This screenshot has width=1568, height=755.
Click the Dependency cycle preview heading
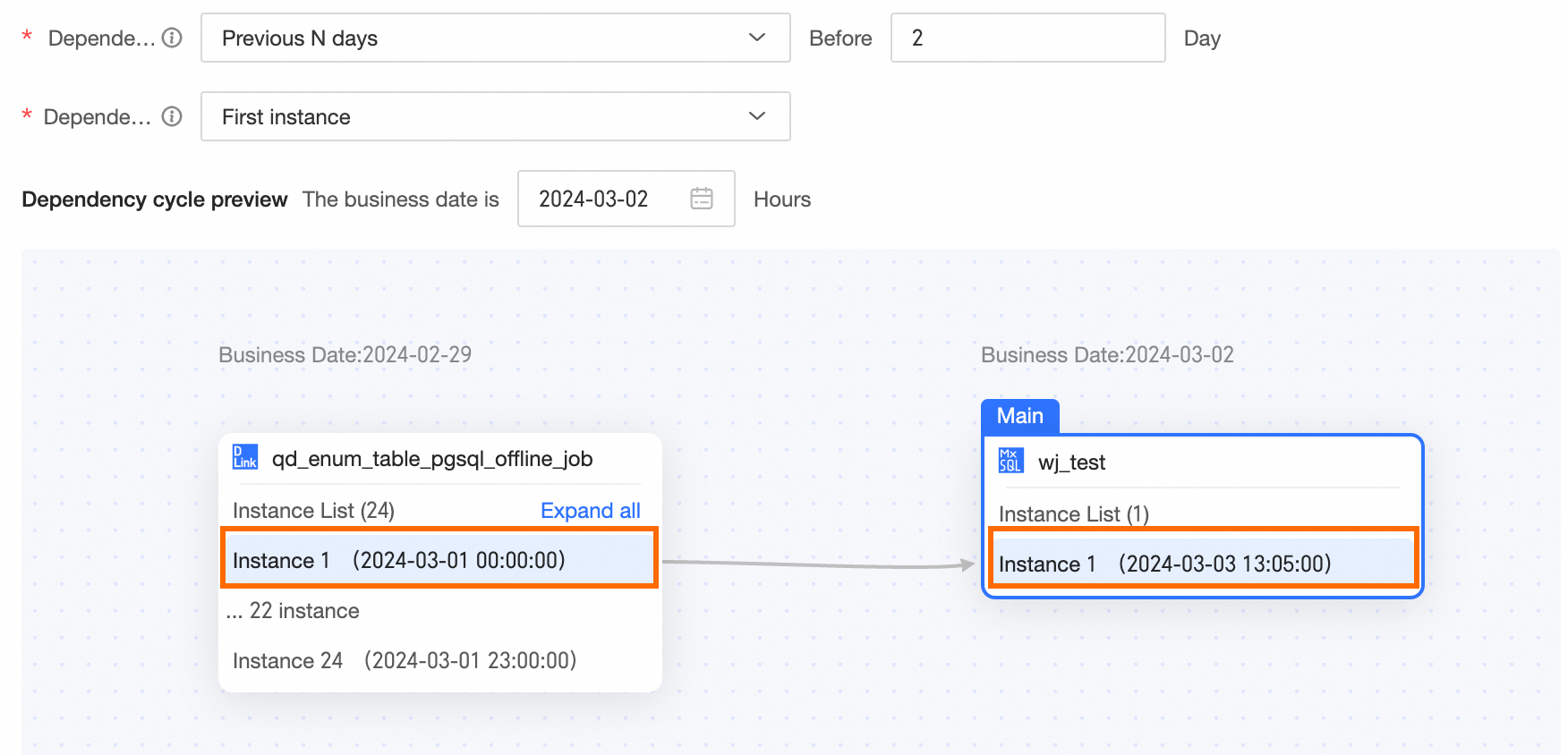click(155, 199)
